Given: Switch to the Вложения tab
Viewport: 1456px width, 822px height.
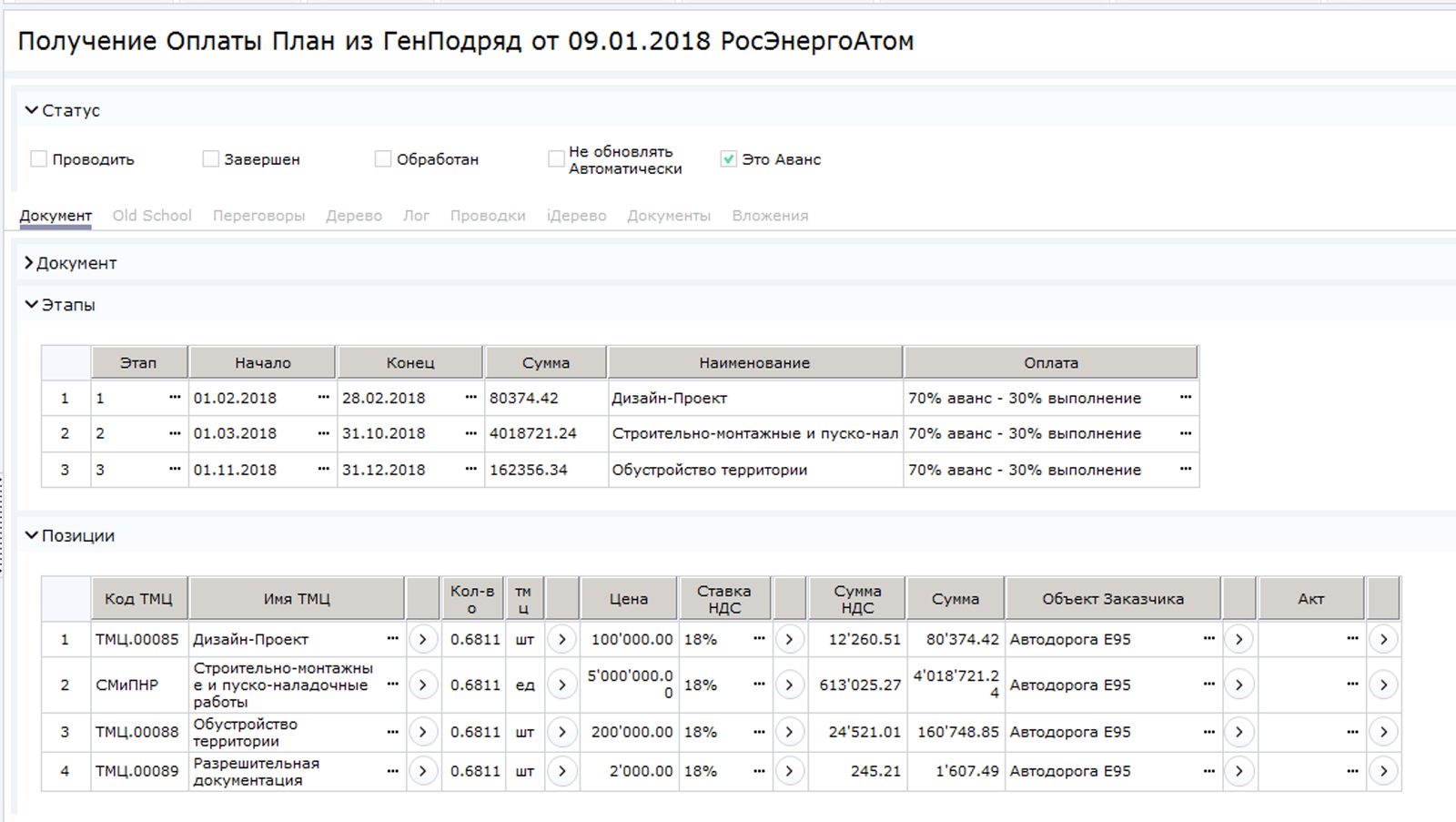Looking at the screenshot, I should 770,216.
